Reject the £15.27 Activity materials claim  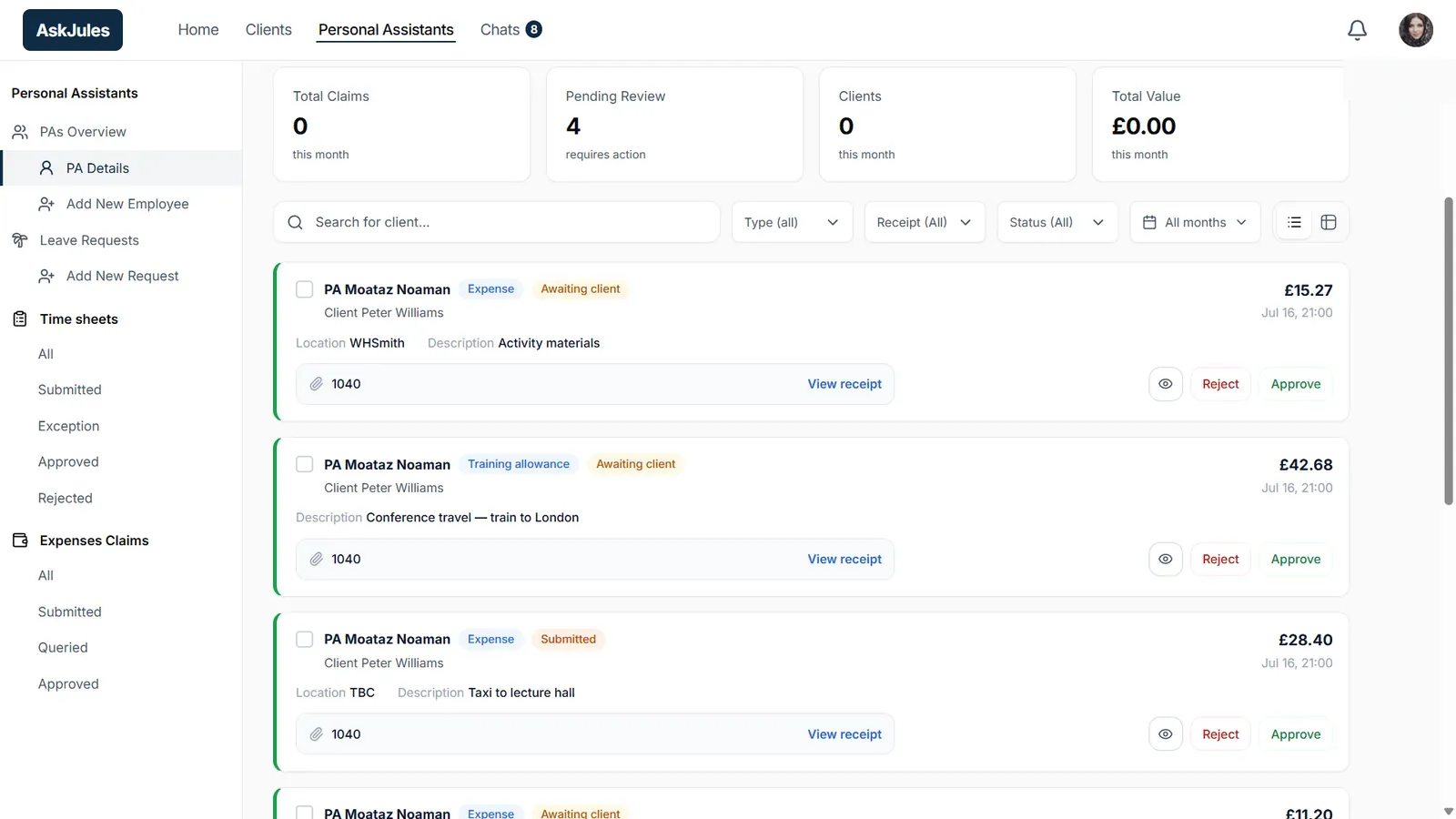coord(1220,384)
